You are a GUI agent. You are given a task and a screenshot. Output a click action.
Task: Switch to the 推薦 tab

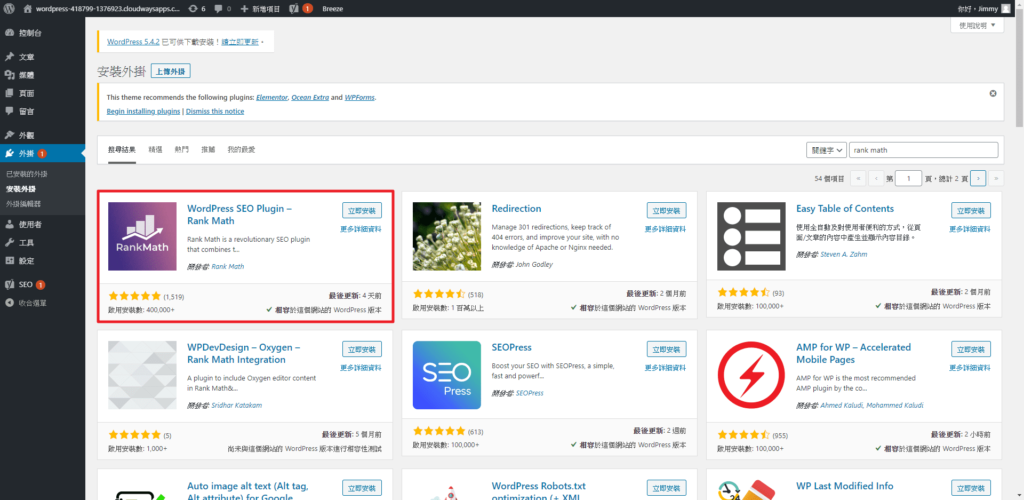pyautogui.click(x=208, y=149)
